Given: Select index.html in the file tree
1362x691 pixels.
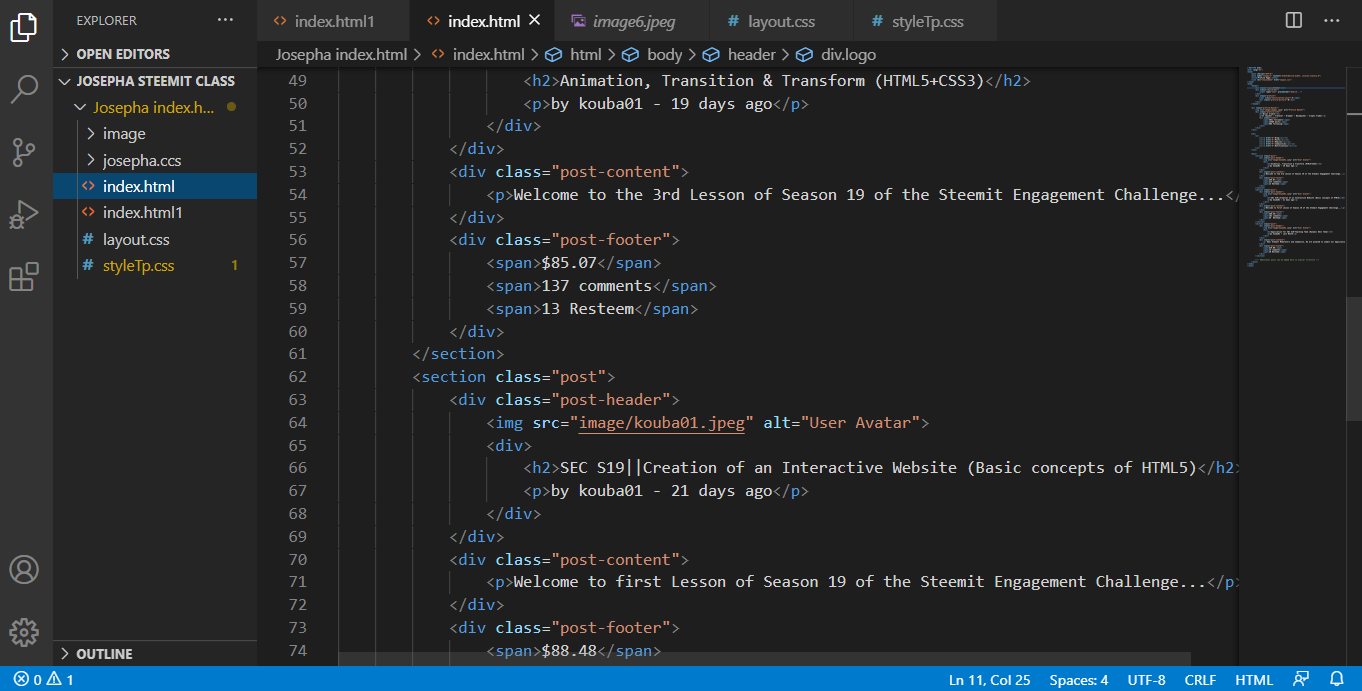Looking at the screenshot, I should click(155, 186).
